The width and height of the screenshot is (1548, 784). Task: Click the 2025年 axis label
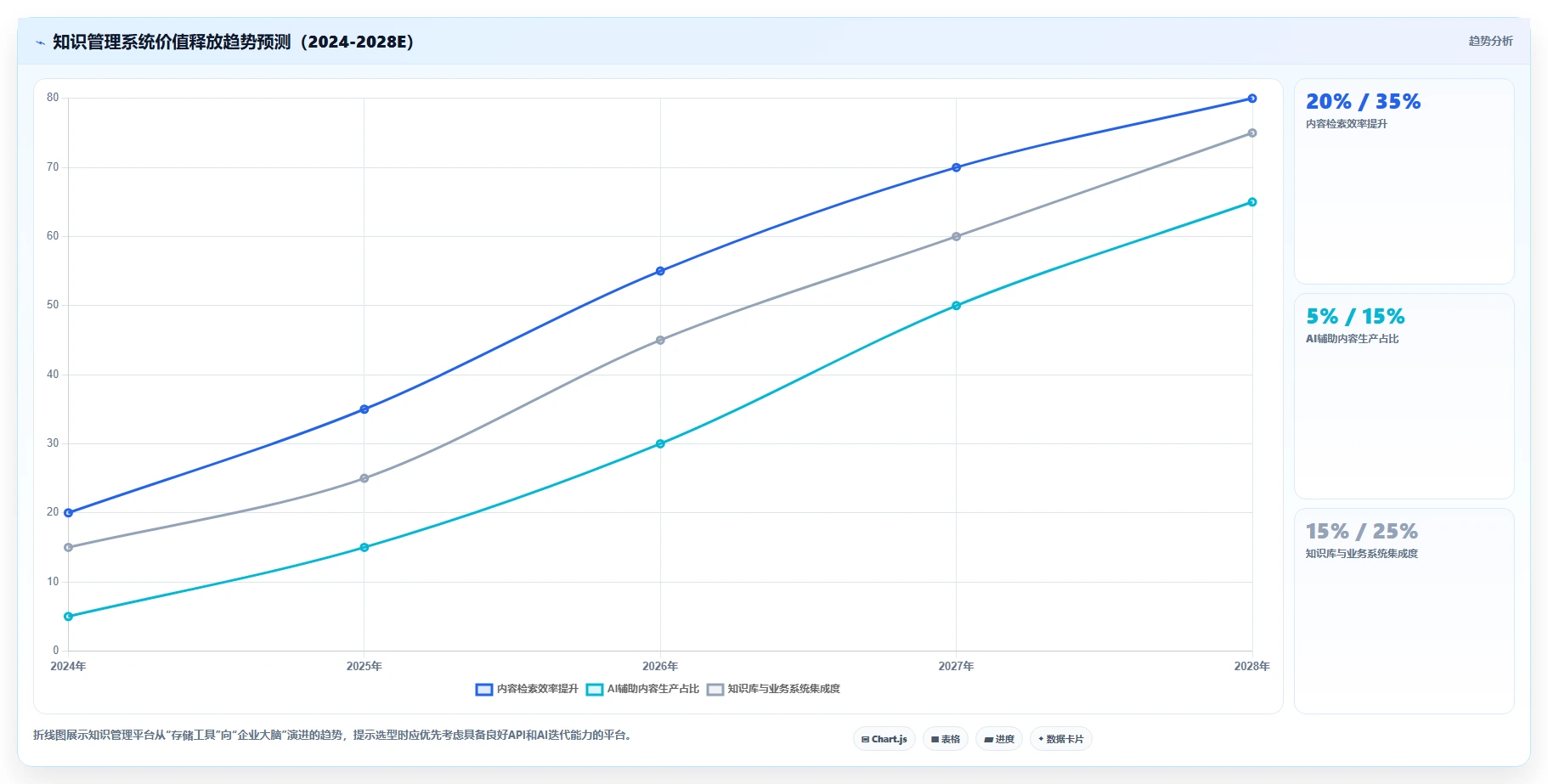click(364, 667)
